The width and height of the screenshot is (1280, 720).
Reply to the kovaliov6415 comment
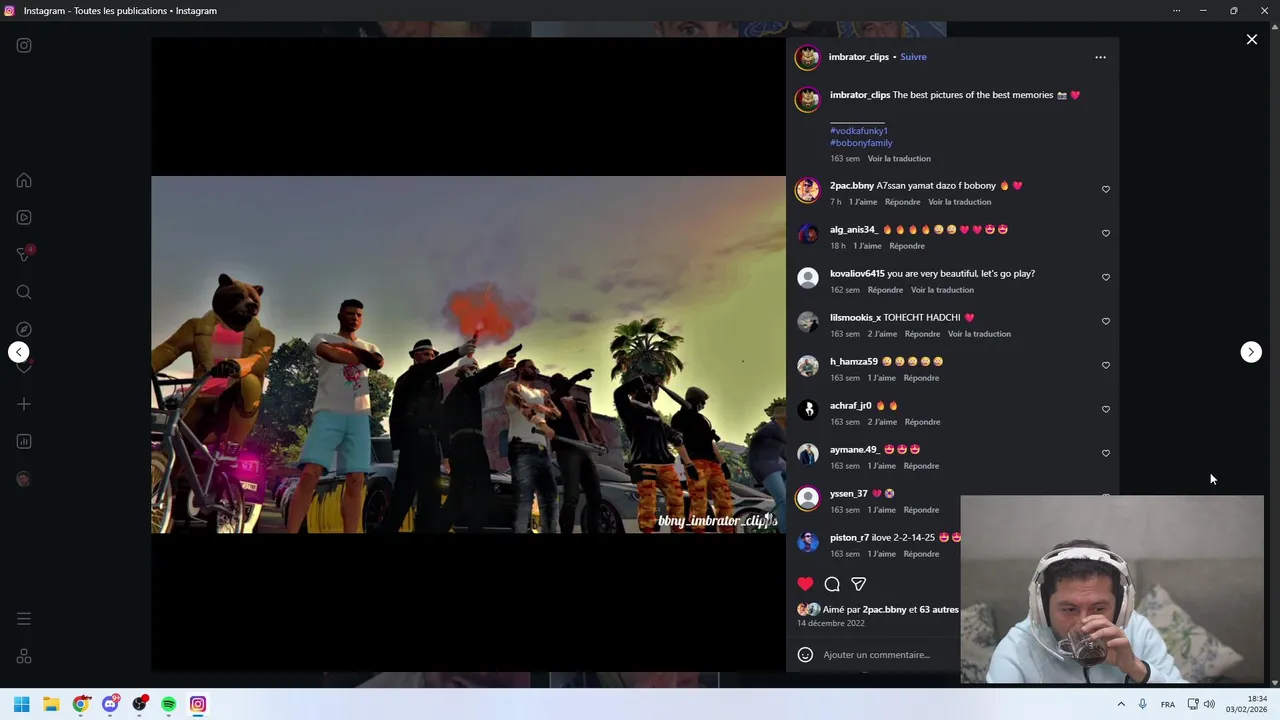click(885, 290)
